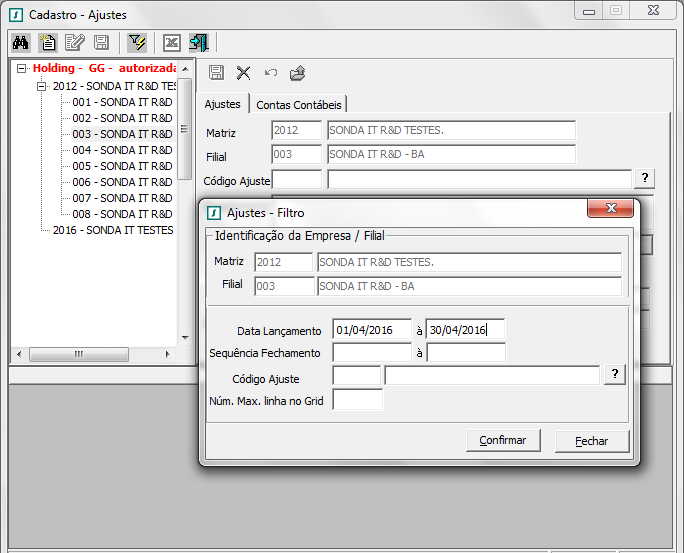684x553 pixels.
Task: Click the edit document pencil toolbar icon
Action: [74, 43]
